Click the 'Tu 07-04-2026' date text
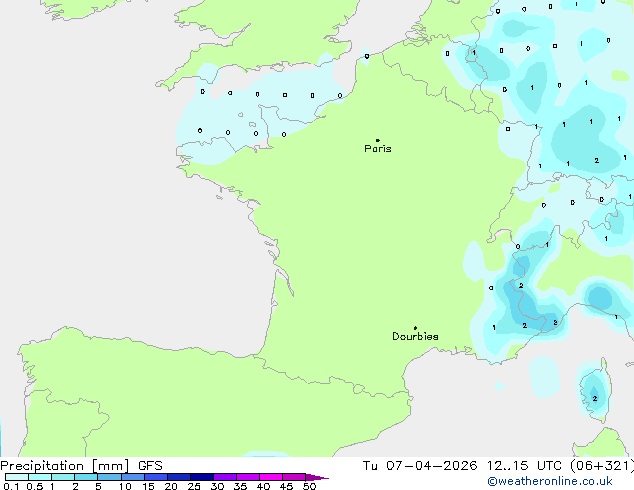Image resolution: width=634 pixels, height=490 pixels. click(420, 466)
